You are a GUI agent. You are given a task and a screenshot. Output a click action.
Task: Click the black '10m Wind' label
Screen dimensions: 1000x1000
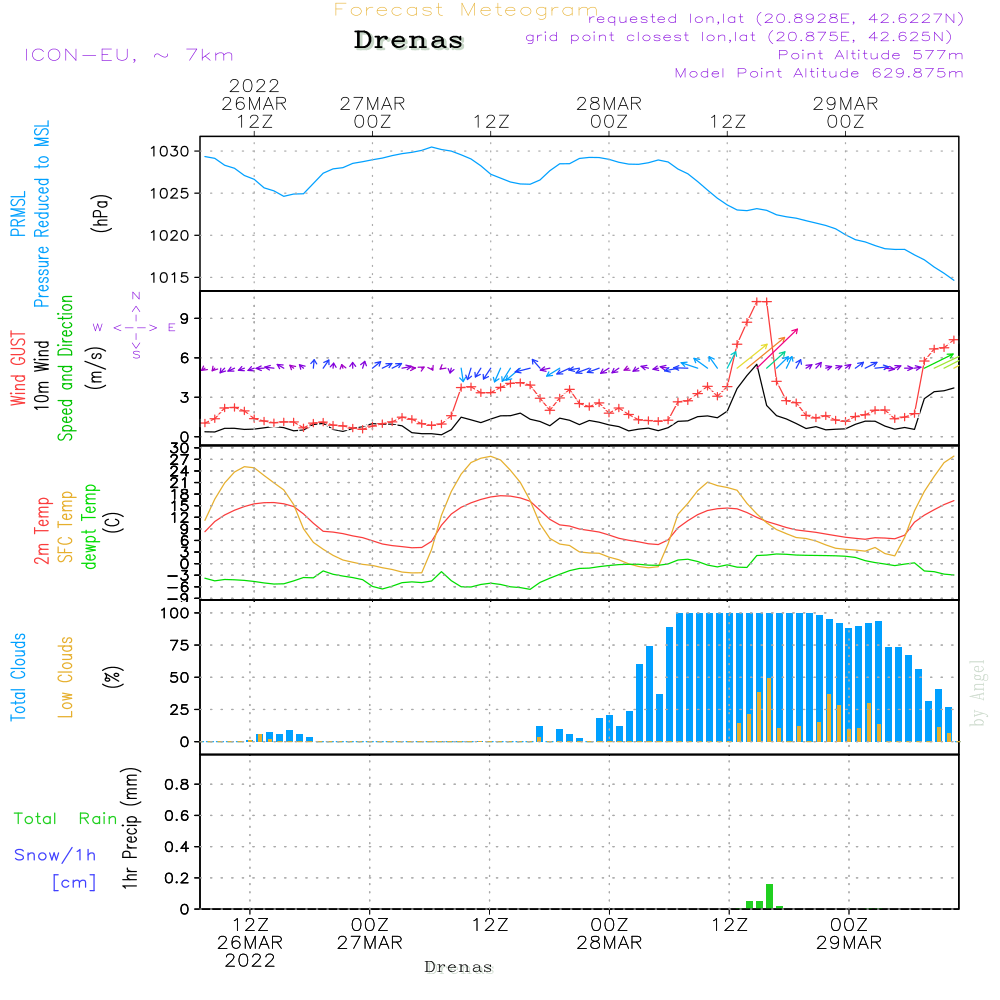41,375
